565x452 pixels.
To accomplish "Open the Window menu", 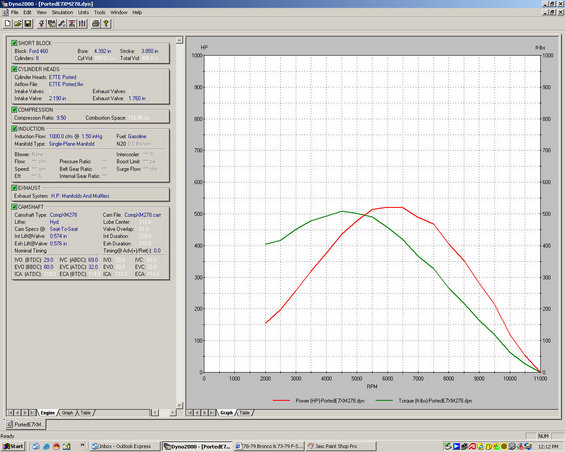I will (x=119, y=12).
